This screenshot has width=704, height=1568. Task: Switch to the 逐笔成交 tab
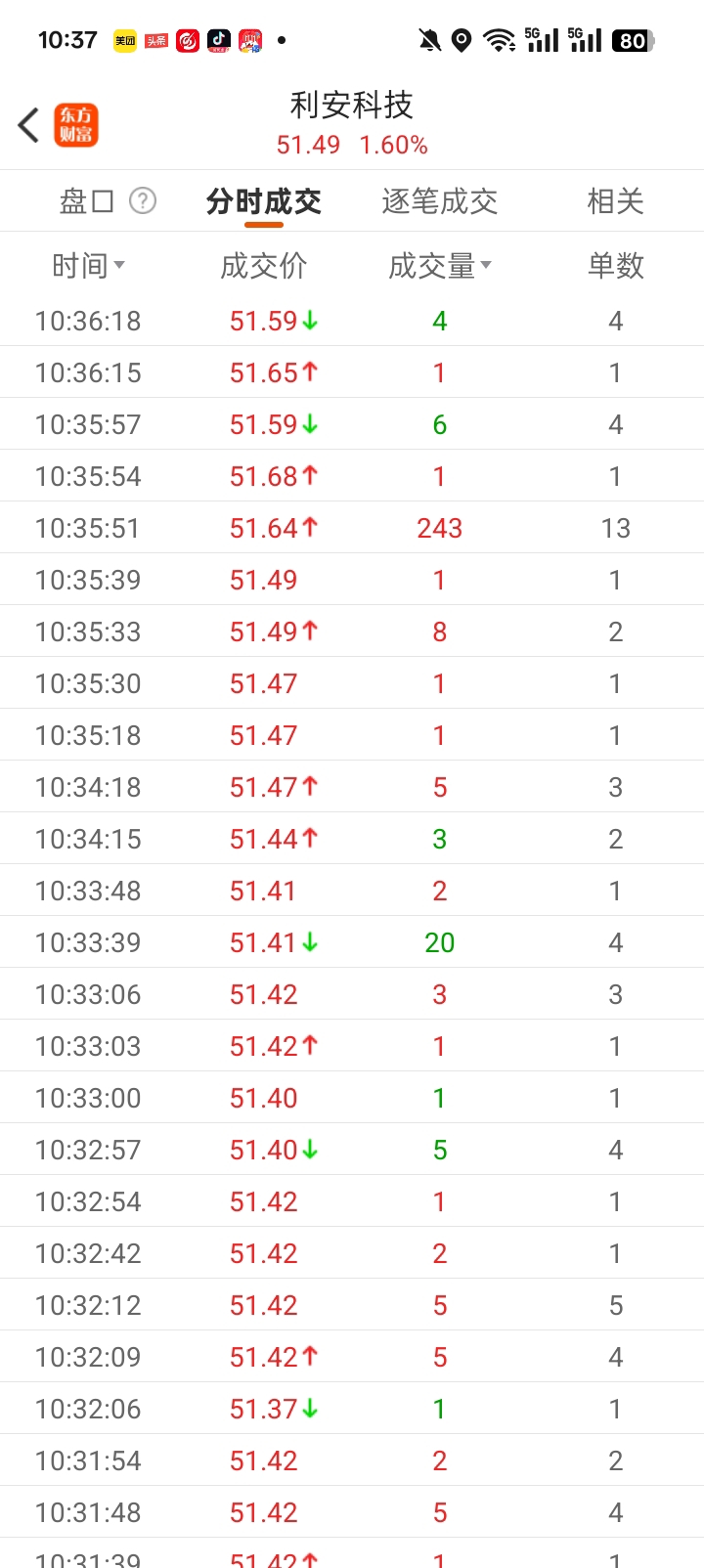pyautogui.click(x=439, y=201)
